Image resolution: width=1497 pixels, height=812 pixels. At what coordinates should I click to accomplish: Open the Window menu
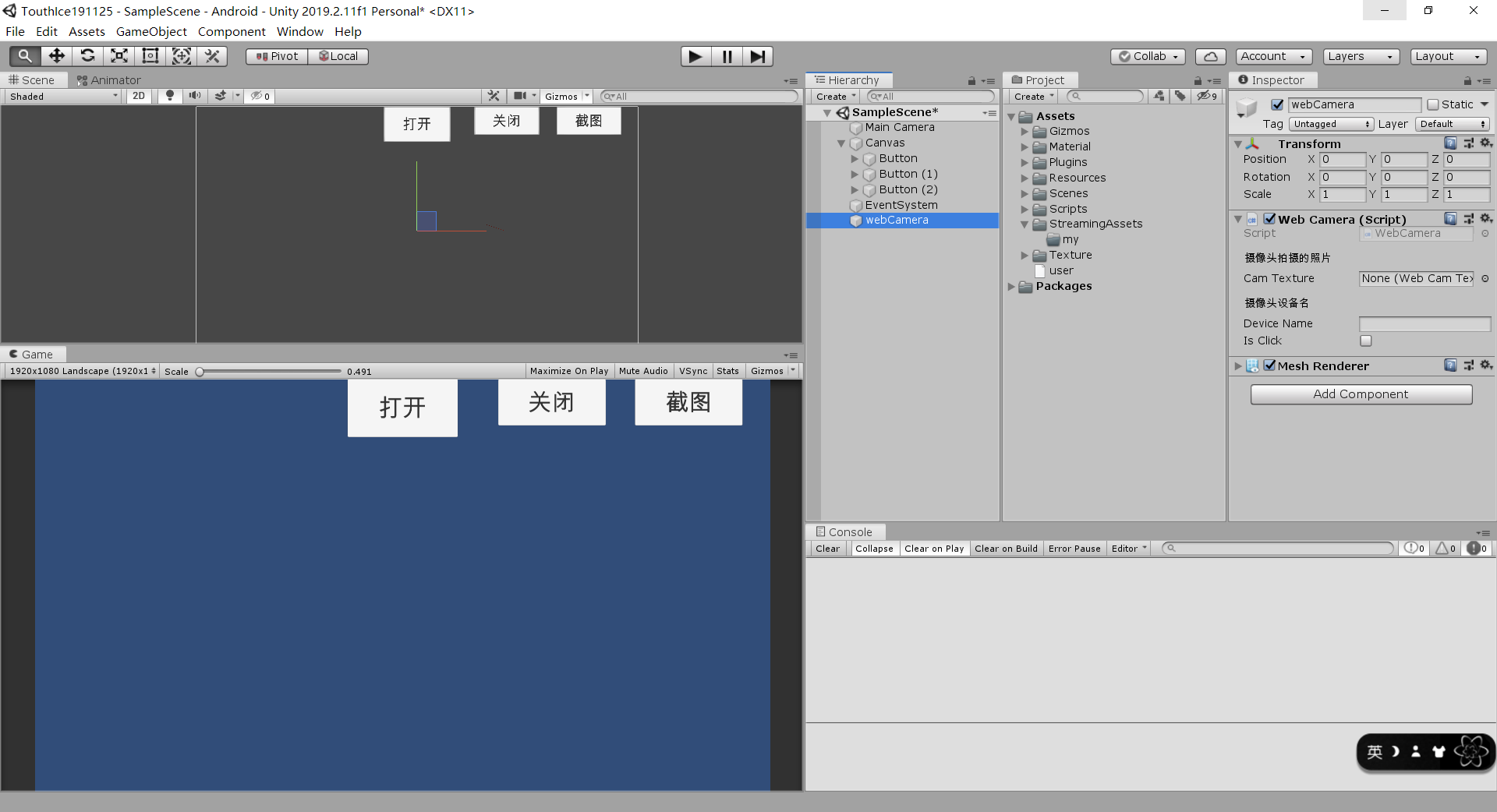[x=299, y=31]
